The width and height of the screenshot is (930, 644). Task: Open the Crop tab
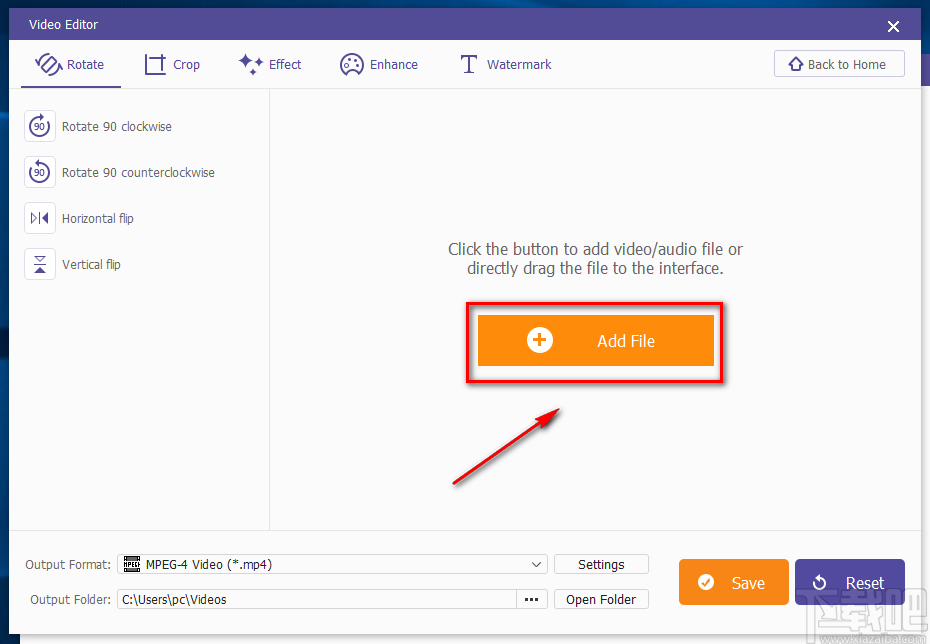(x=172, y=65)
